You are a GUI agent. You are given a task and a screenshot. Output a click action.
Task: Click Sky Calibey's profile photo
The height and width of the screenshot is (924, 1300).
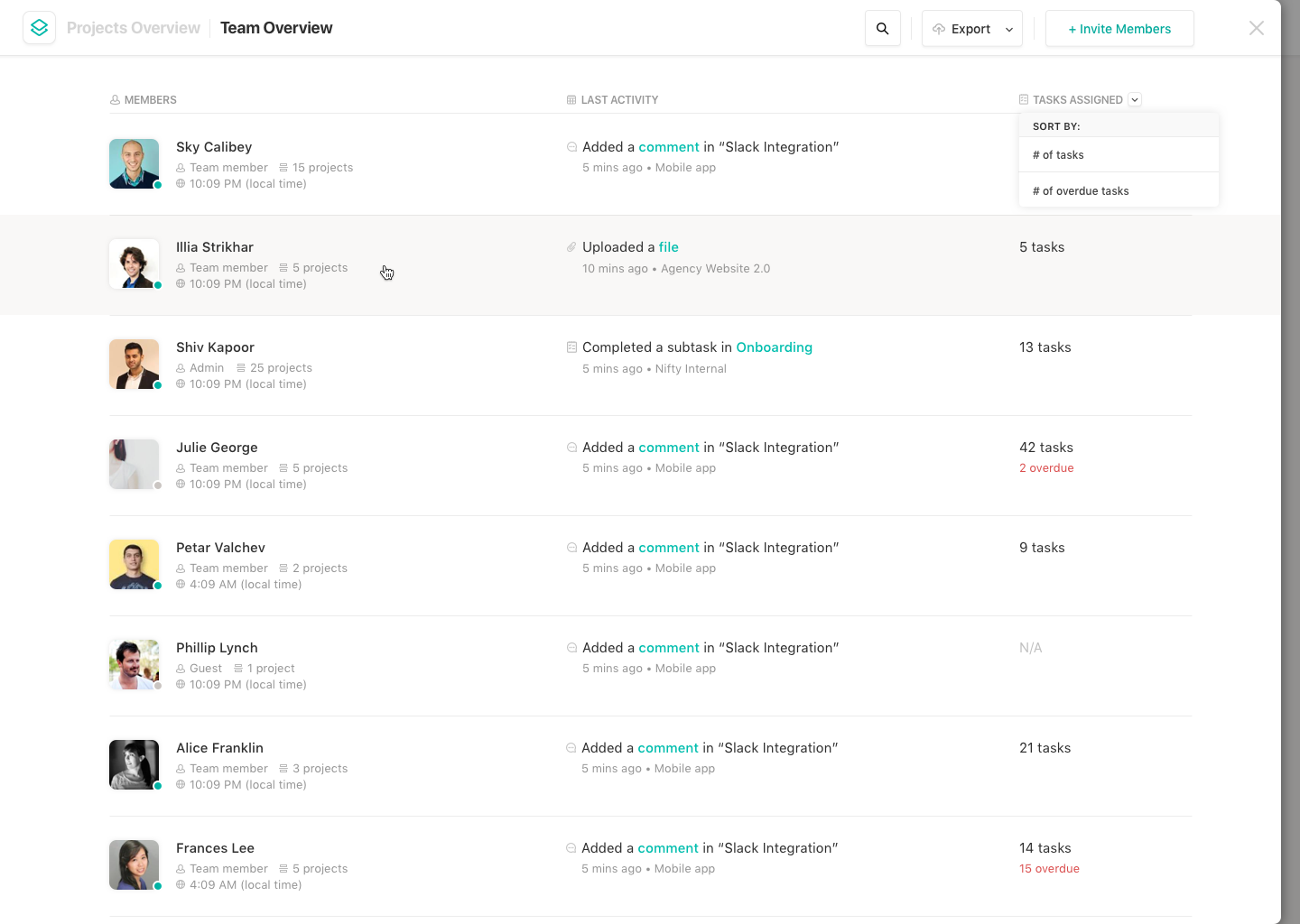(135, 164)
